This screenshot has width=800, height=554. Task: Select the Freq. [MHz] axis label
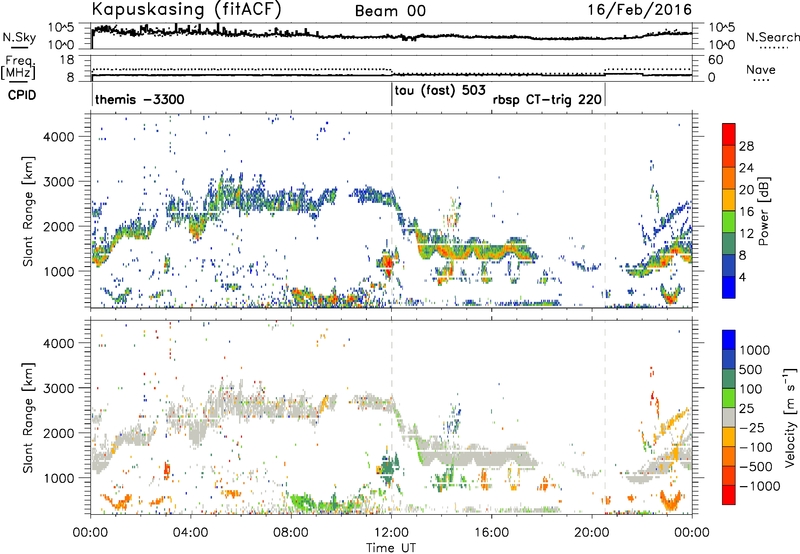18,67
